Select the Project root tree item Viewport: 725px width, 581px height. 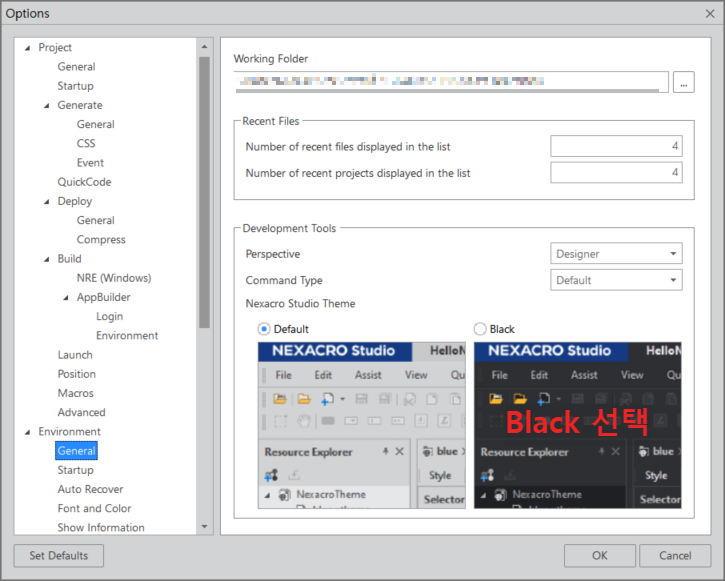(55, 48)
